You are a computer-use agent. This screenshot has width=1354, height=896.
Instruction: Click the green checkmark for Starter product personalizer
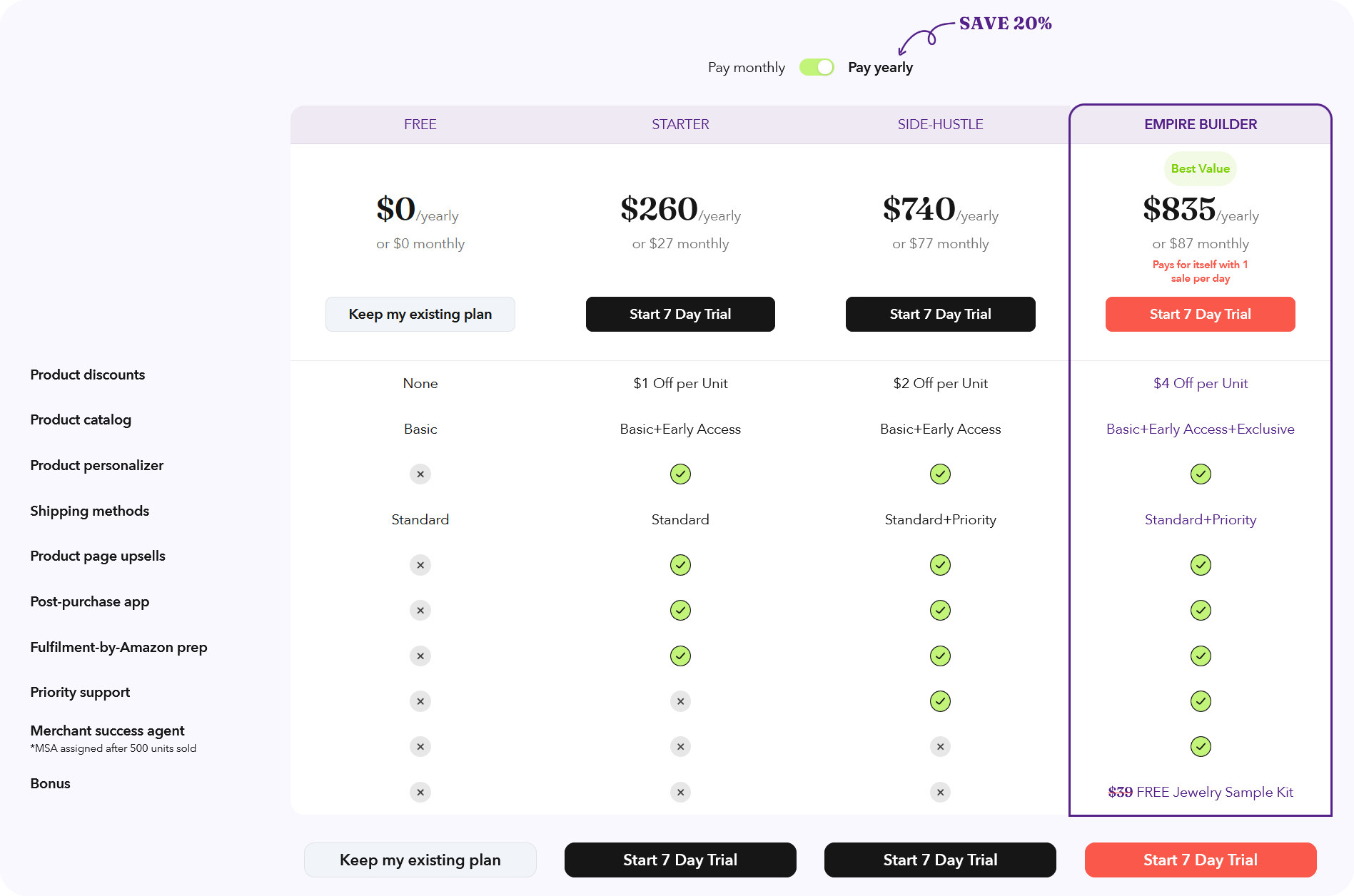click(679, 474)
